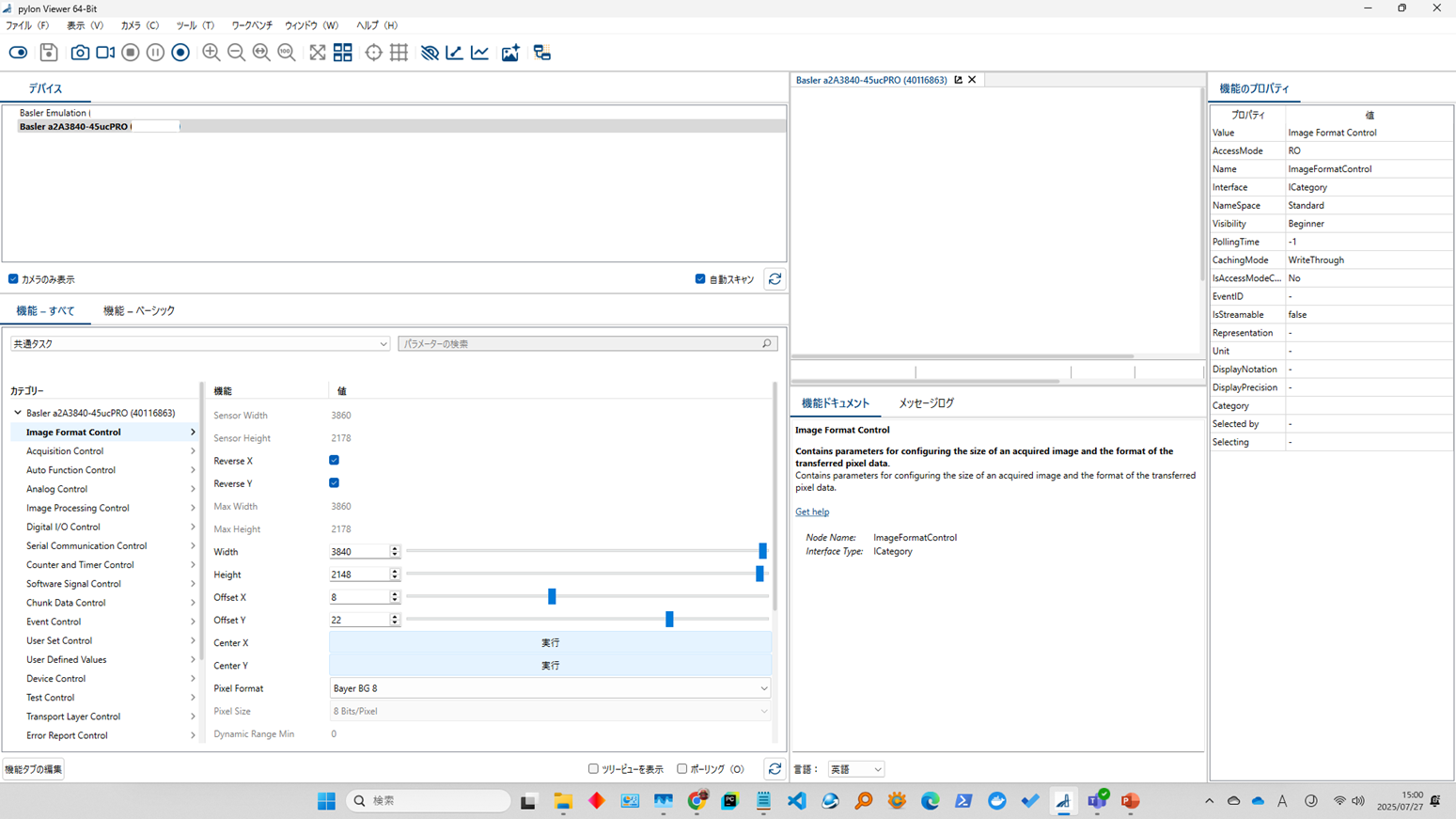The image size is (1456, 819).
Task: Start continuous shot with video camera icon
Action: point(105,53)
